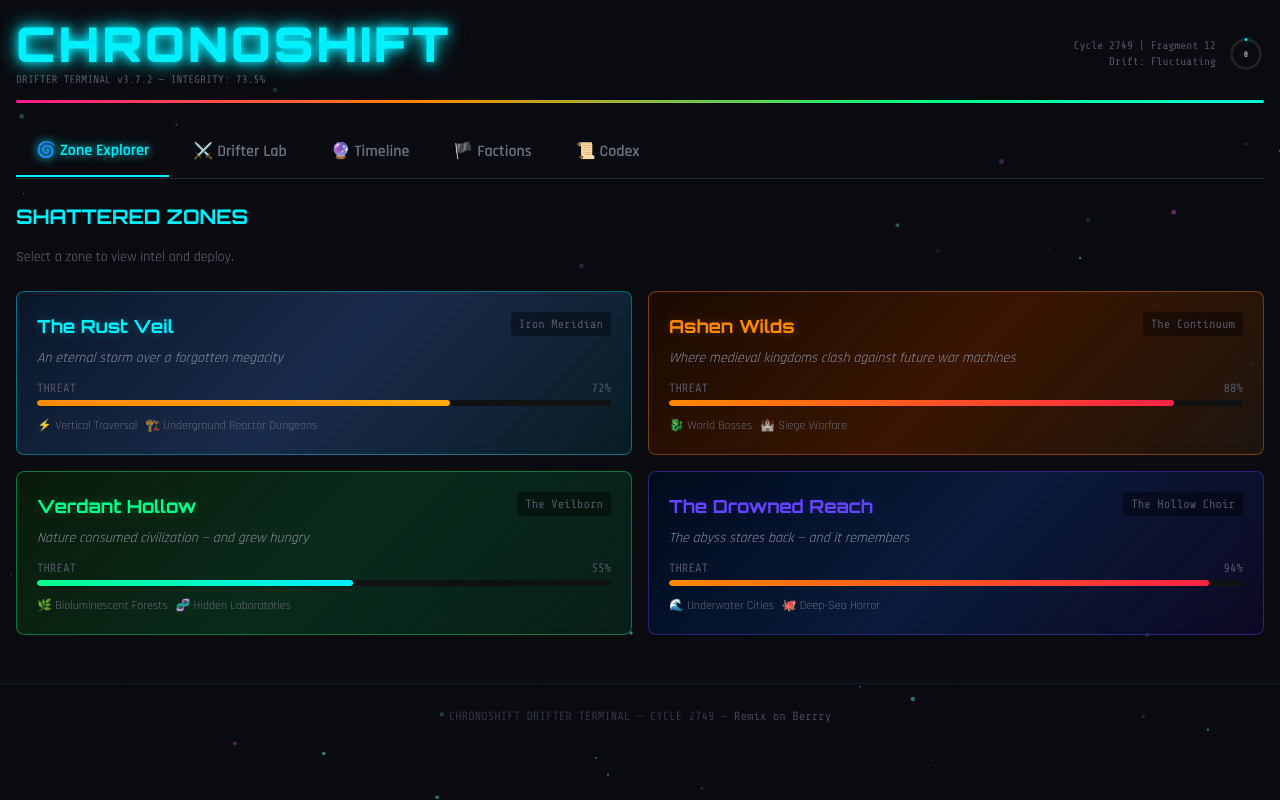Select the Verdant Hollow zone title
1280x800 pixels.
point(116,506)
